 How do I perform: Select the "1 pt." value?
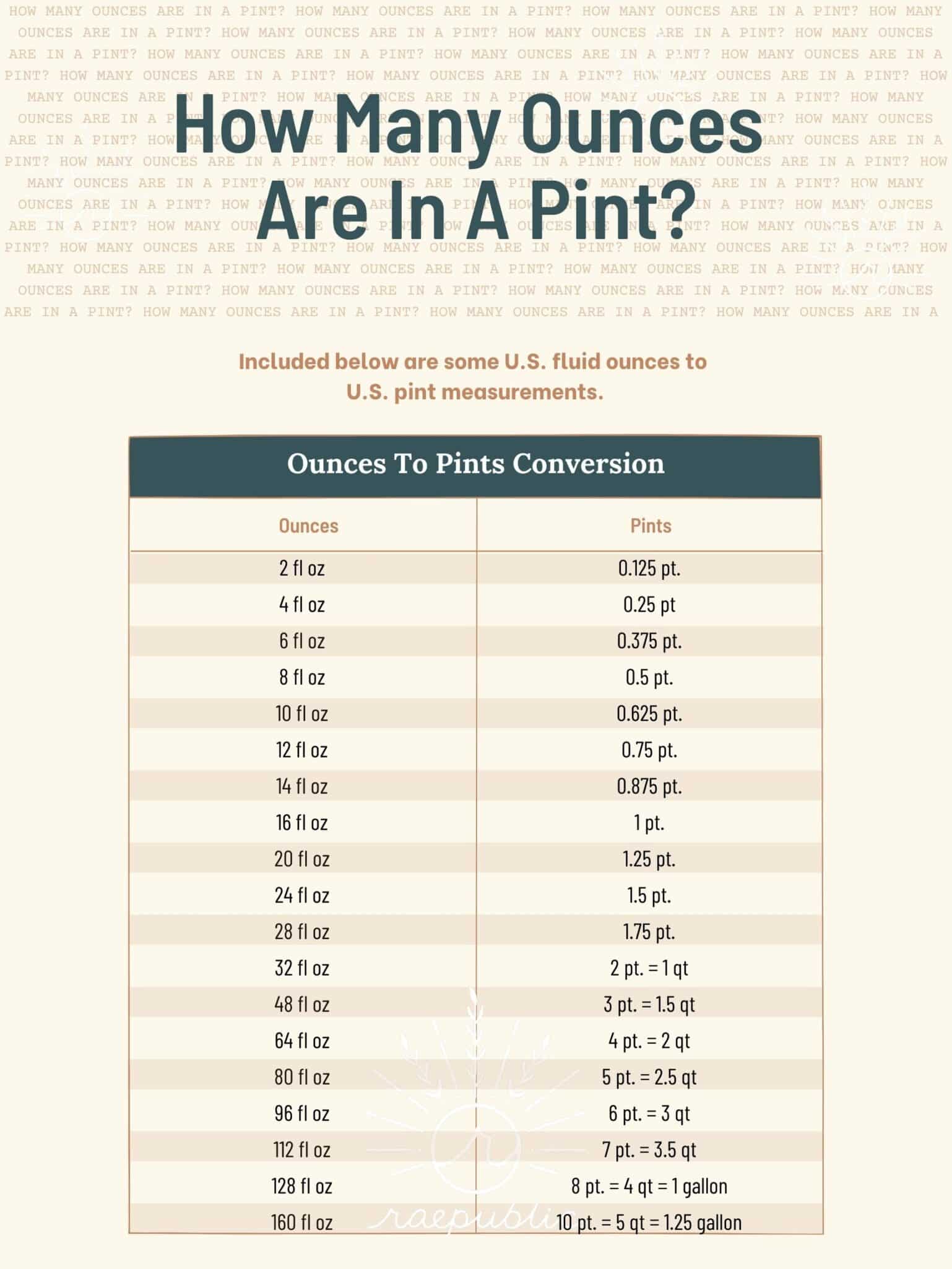649,823
